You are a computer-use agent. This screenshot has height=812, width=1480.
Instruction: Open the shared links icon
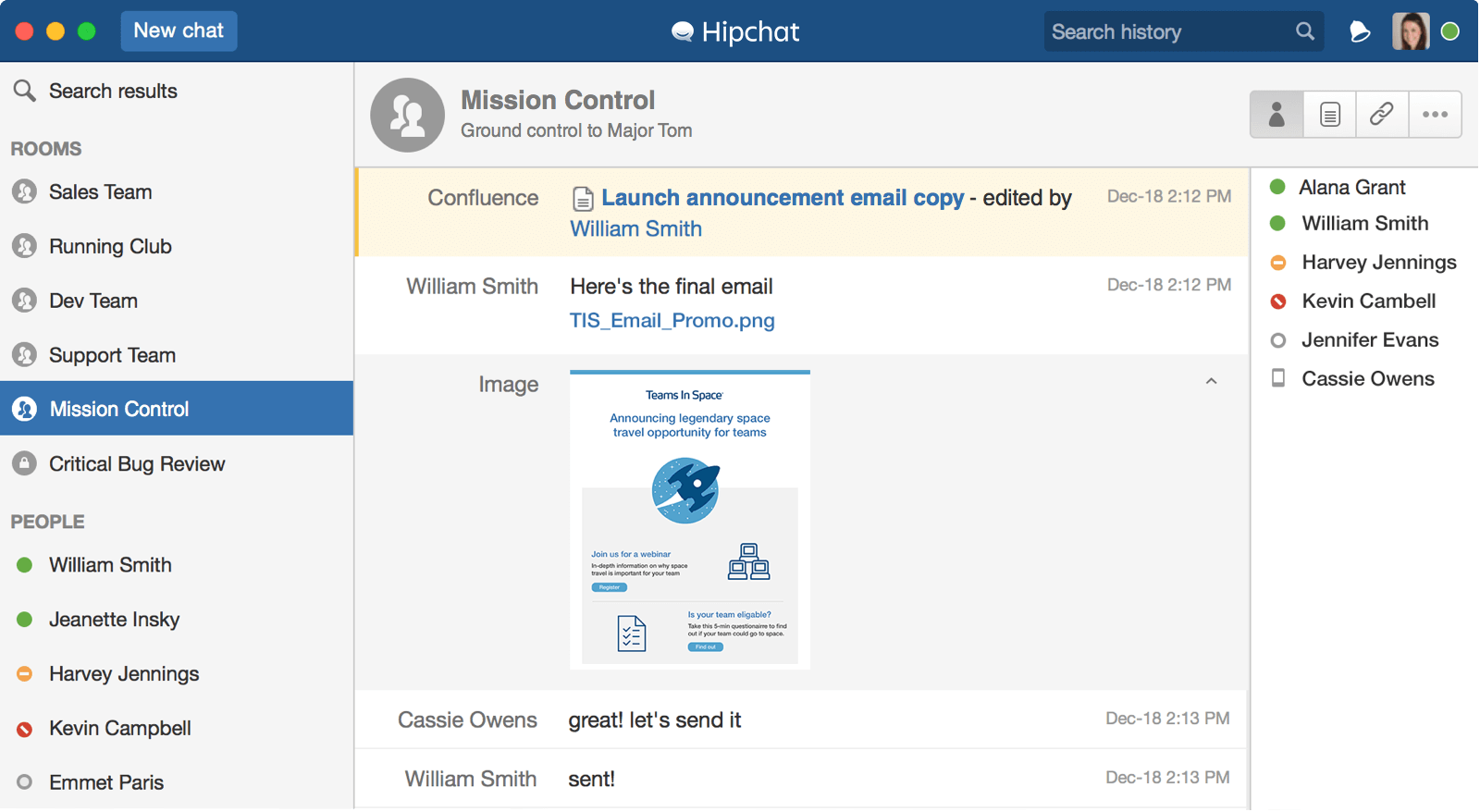[1383, 115]
